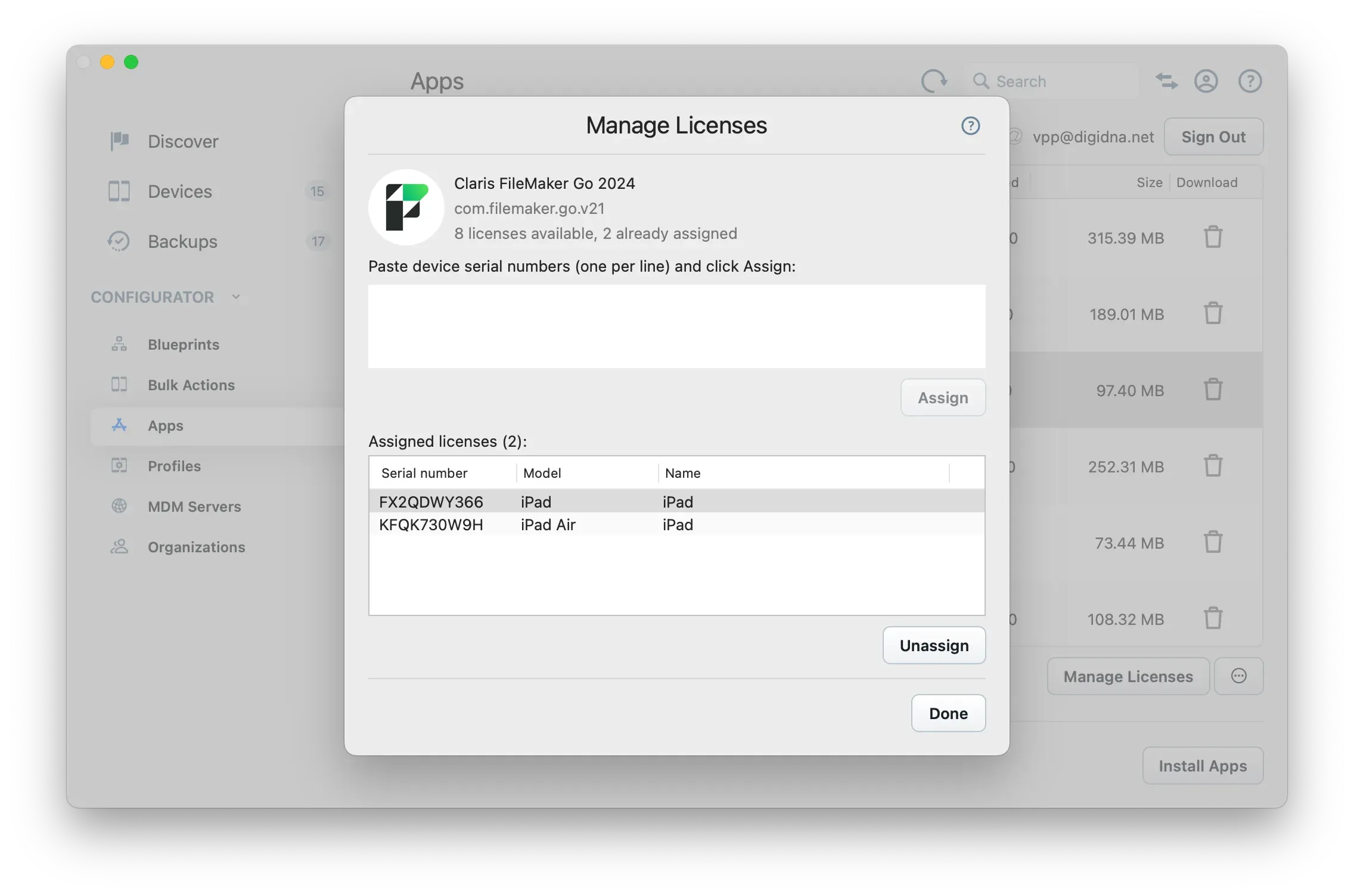Click the Sign Out button
This screenshot has width=1354, height=896.
coord(1213,136)
